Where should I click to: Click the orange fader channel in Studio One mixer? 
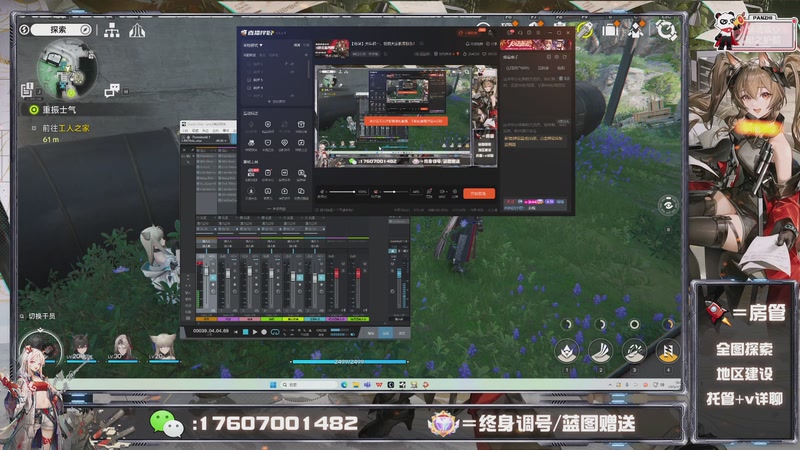[x=206, y=271]
